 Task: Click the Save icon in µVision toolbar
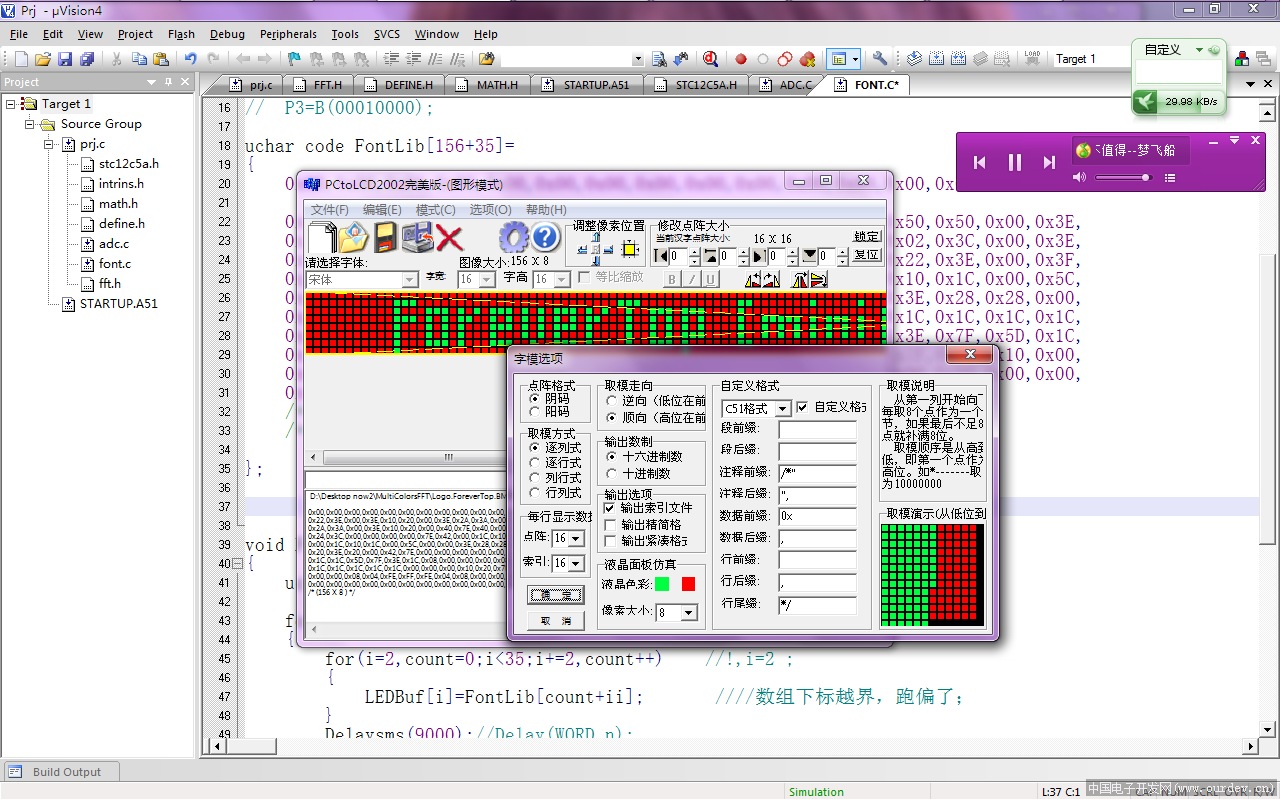point(64,59)
